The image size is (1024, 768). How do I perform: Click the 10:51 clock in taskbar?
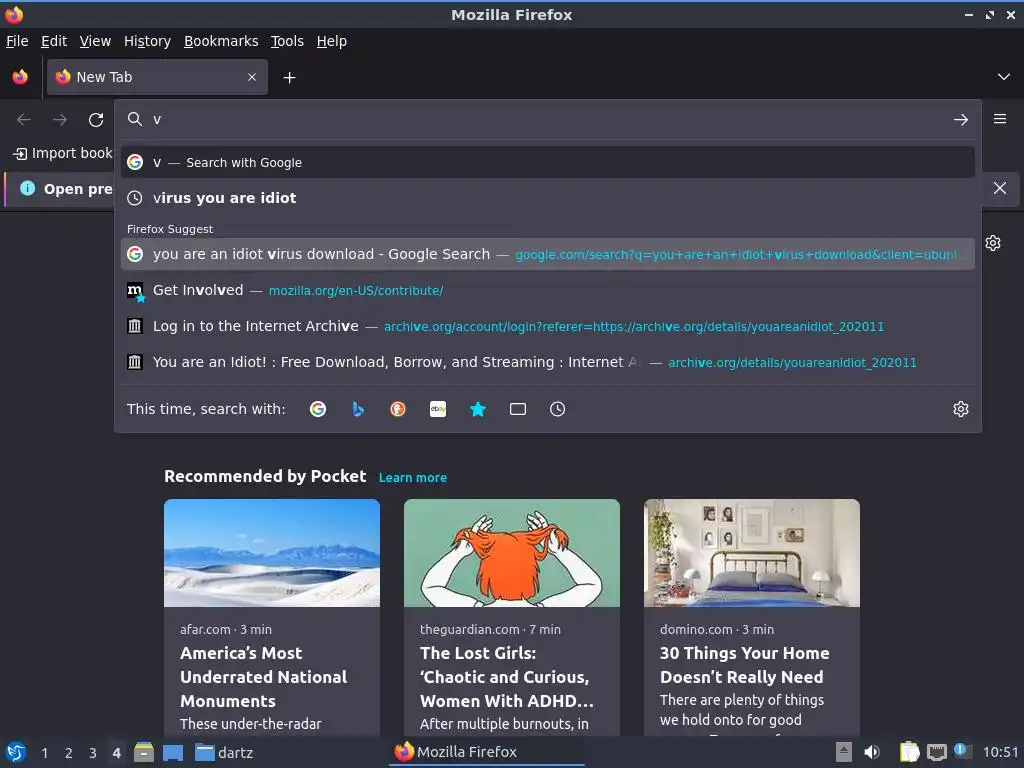point(1000,752)
